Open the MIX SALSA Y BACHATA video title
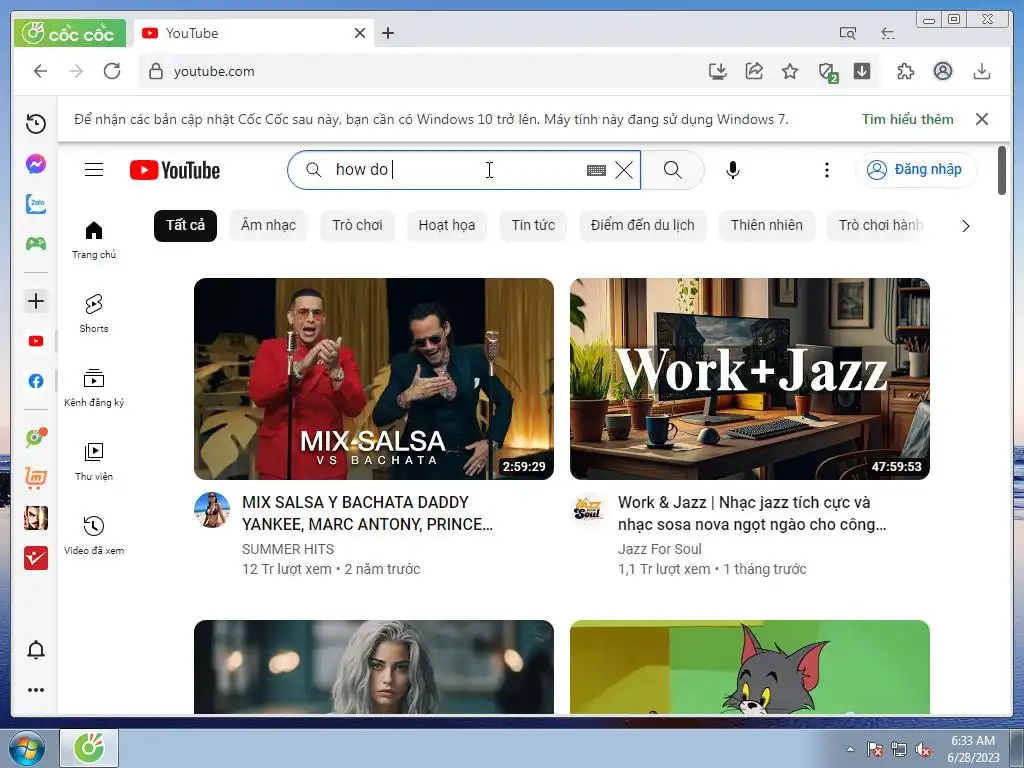Image resolution: width=1024 pixels, height=768 pixels. tap(368, 513)
